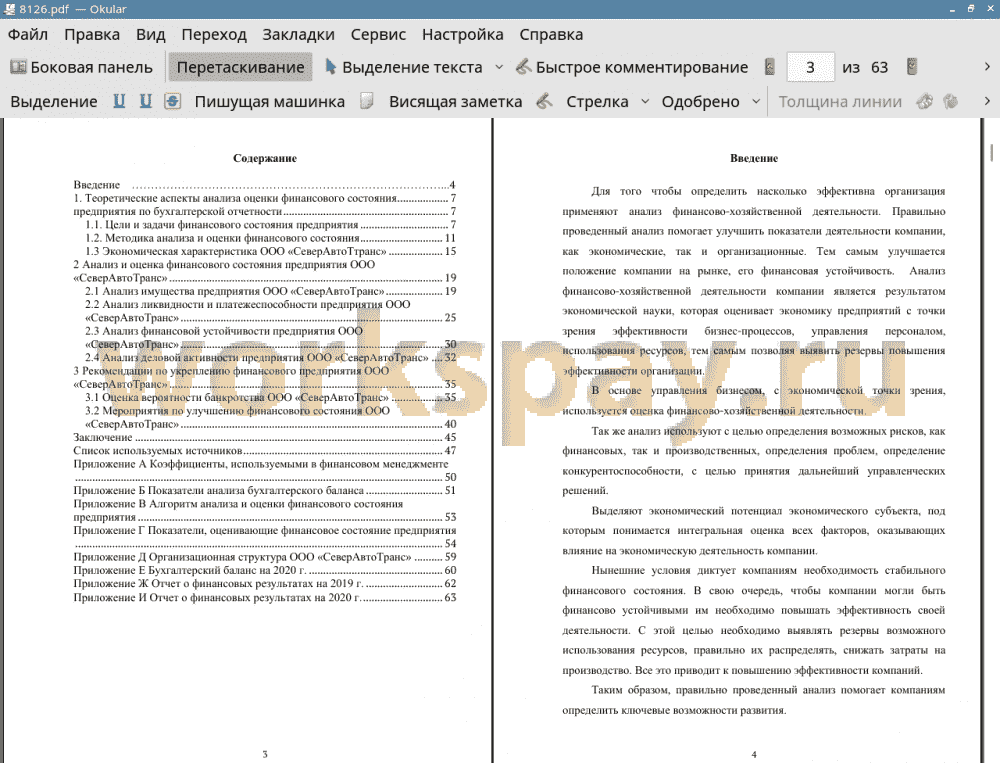Open the Настройка menu
The height and width of the screenshot is (763, 1000).
click(462, 34)
